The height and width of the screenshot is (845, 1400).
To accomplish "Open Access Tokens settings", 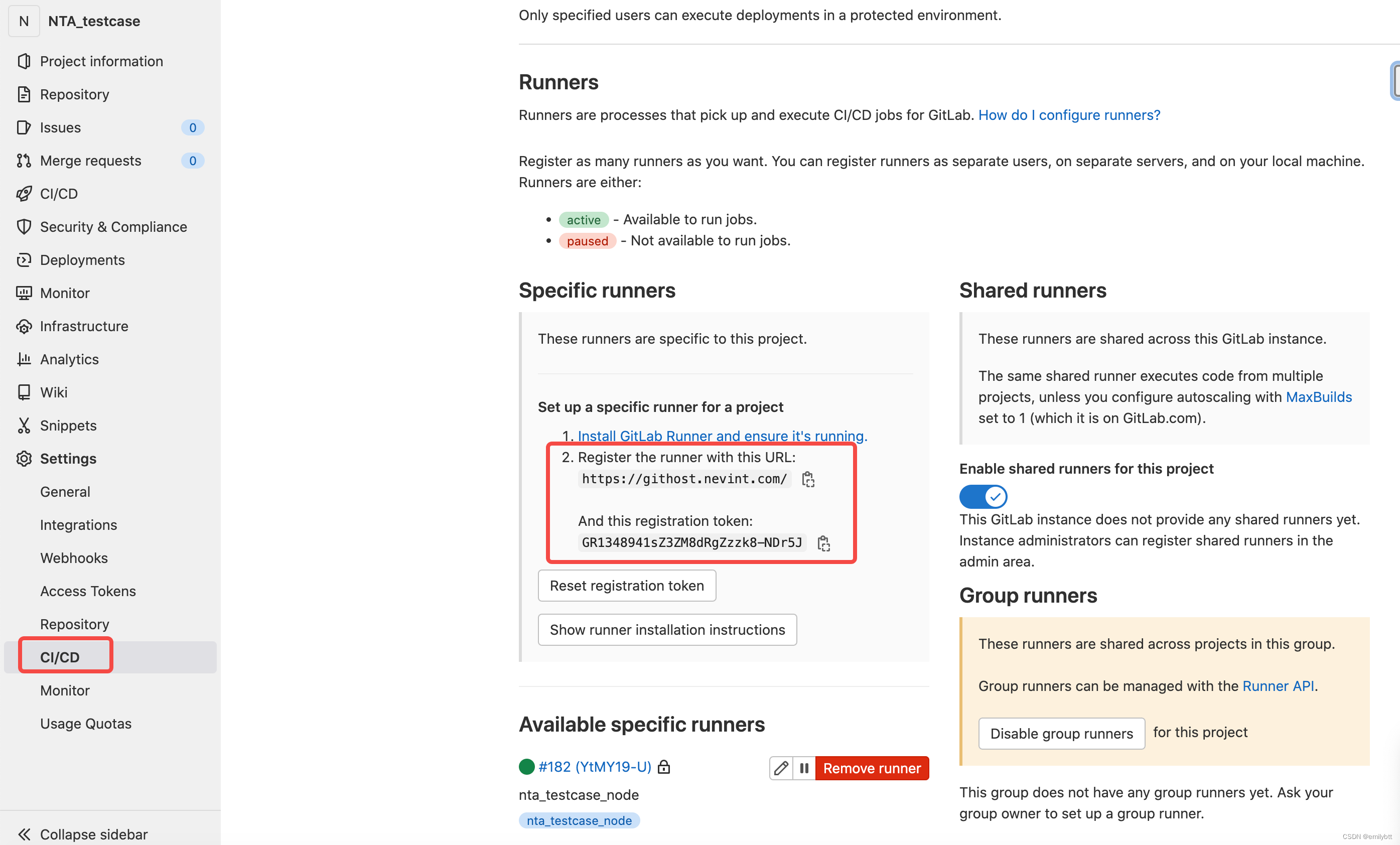I will [87, 591].
